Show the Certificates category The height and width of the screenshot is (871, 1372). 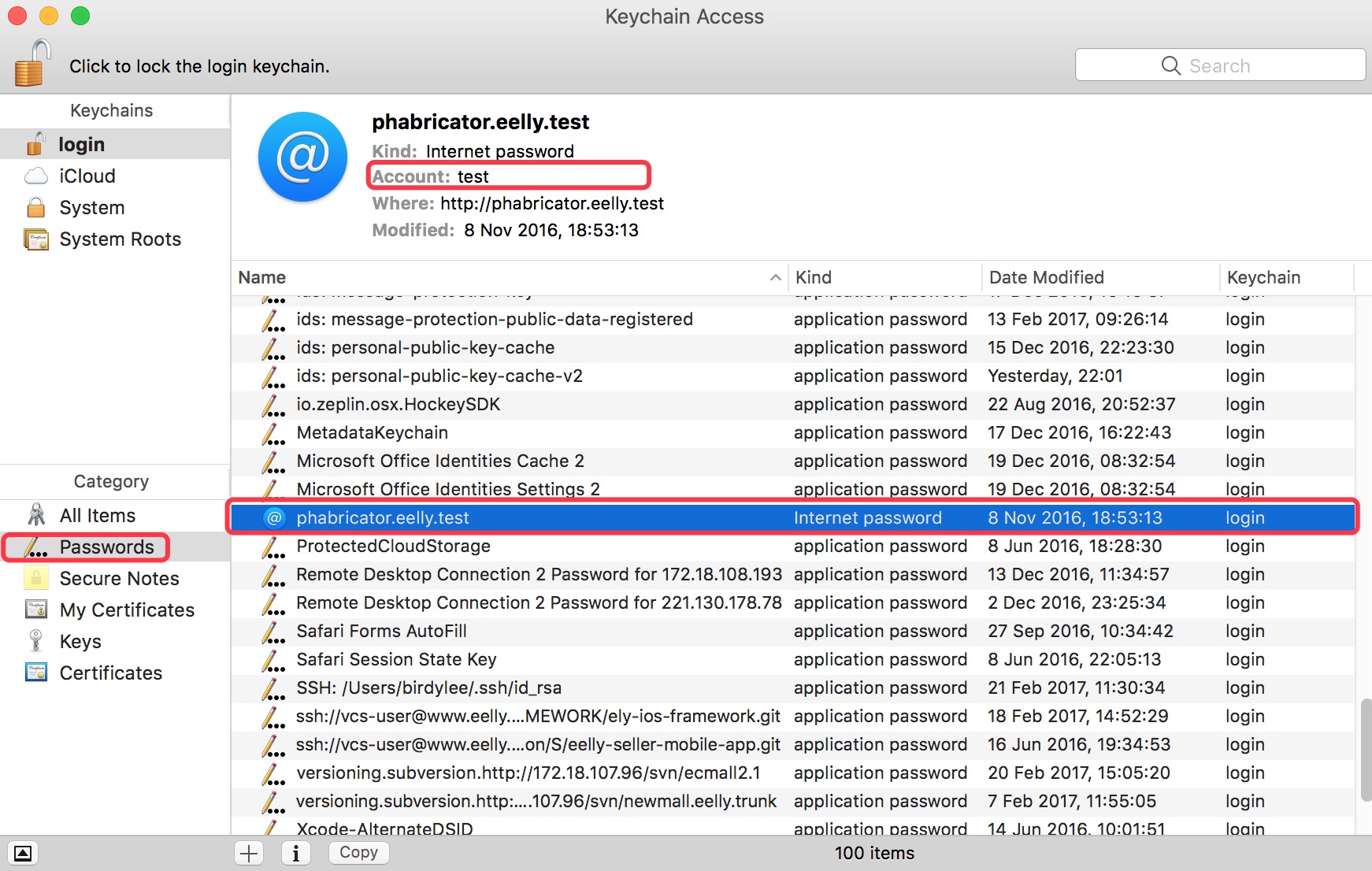111,673
